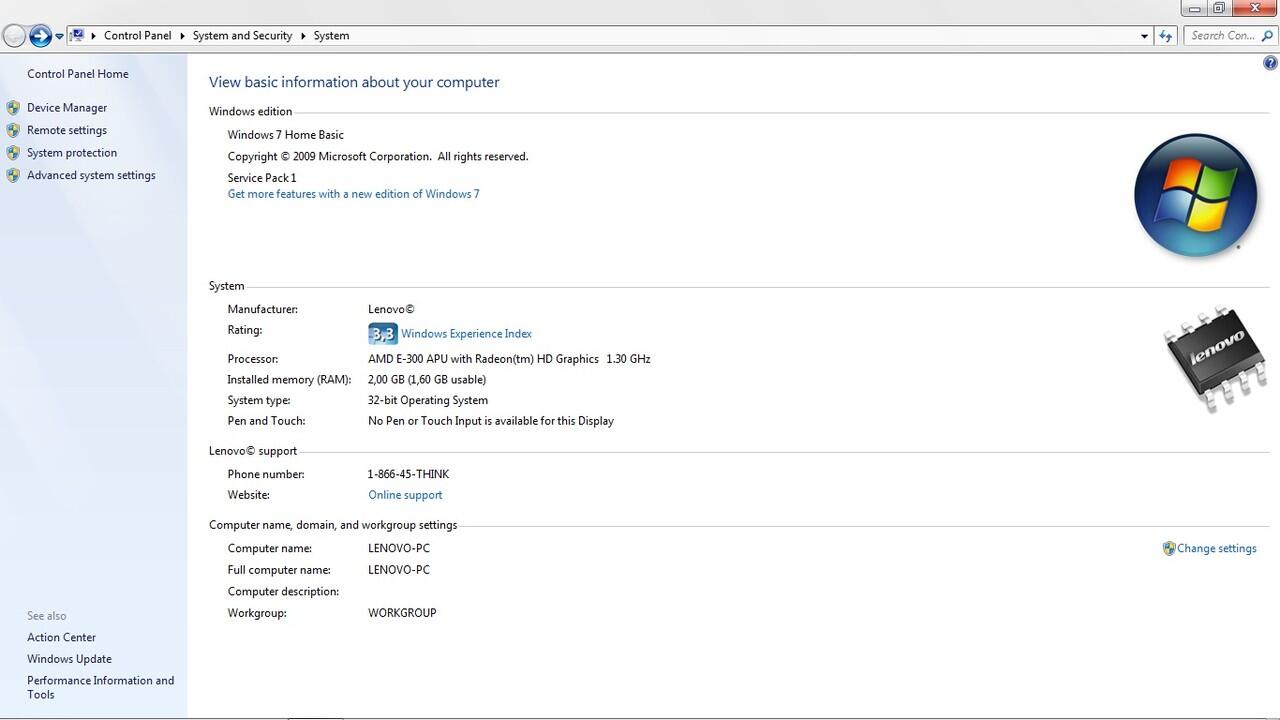Click the Windows logo orb image
Image resolution: width=1280 pixels, height=720 pixels.
(x=1195, y=195)
